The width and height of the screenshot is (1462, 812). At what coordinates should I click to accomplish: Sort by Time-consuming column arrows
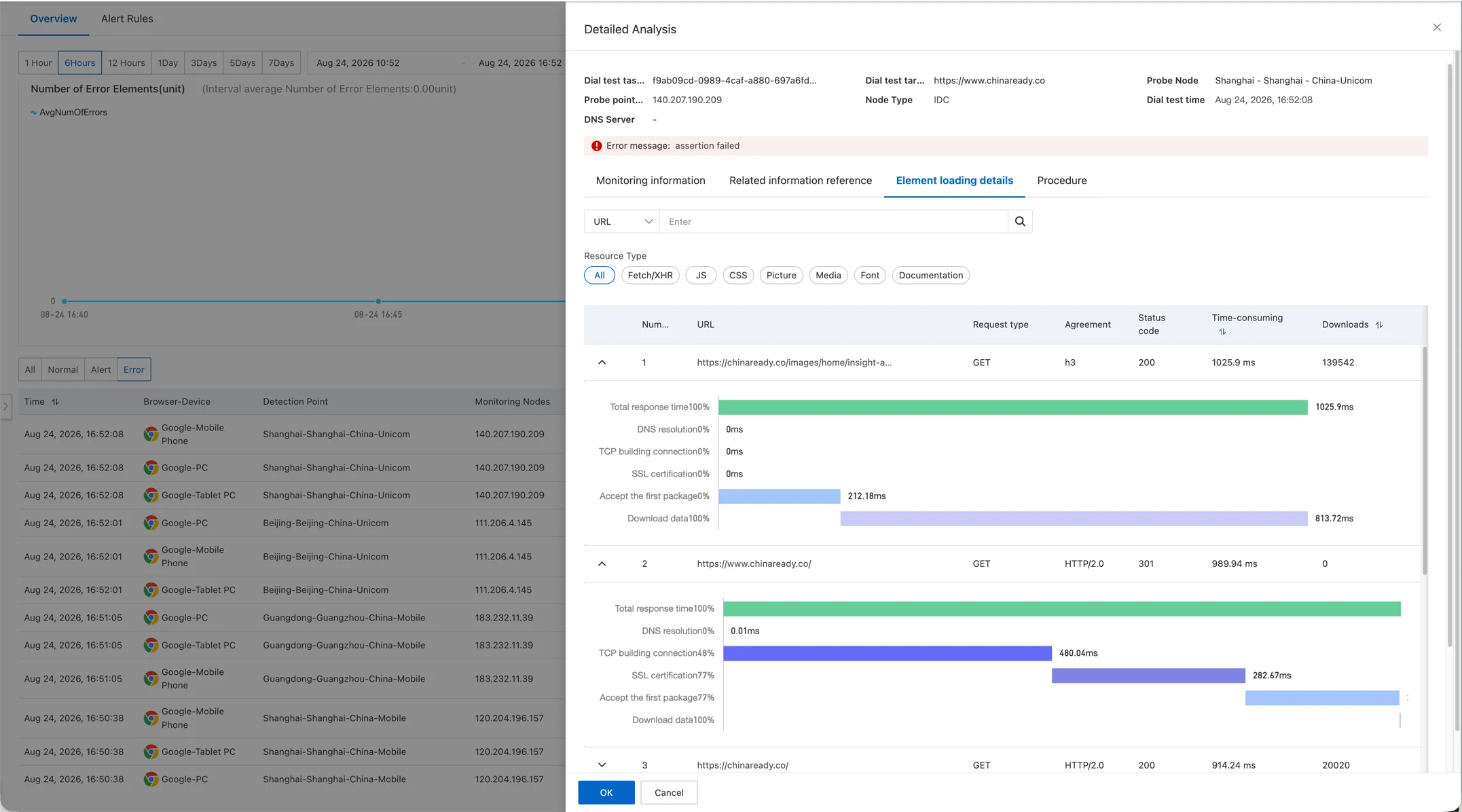click(1222, 332)
